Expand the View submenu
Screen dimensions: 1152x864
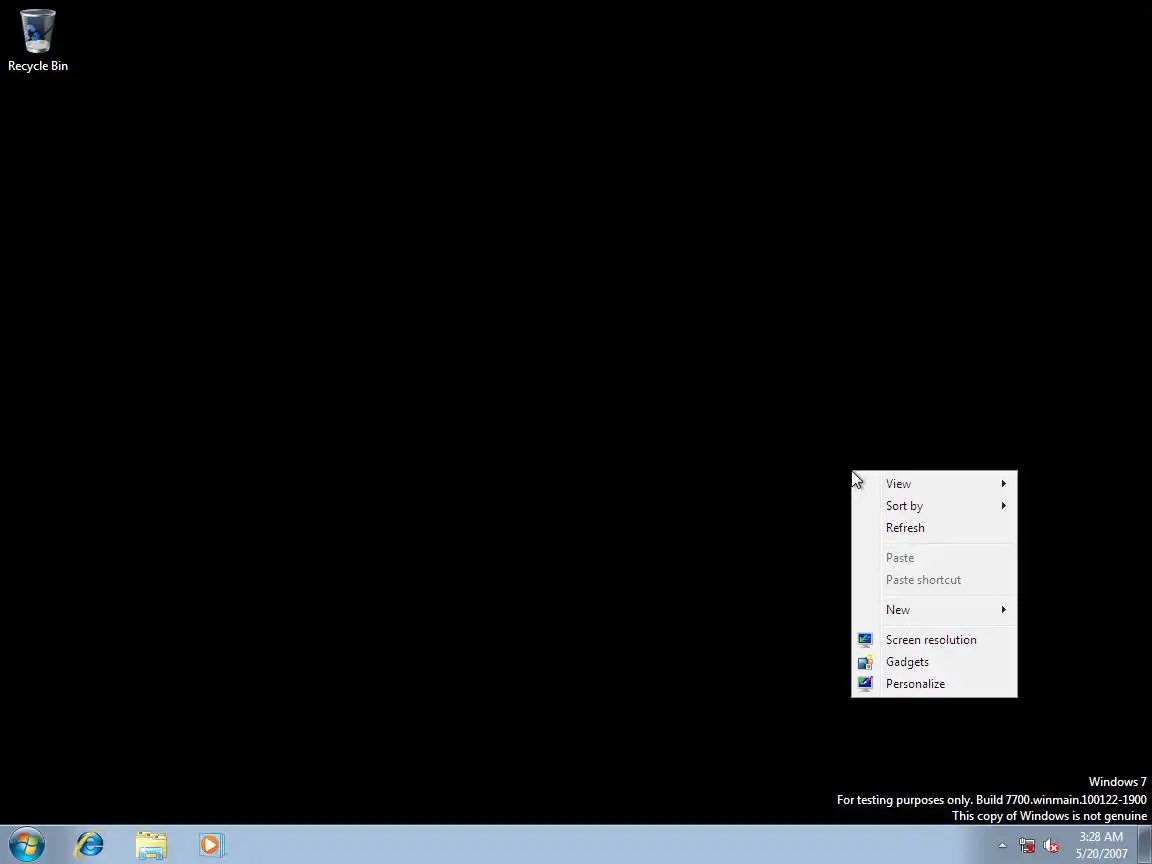pyautogui.click(x=934, y=483)
